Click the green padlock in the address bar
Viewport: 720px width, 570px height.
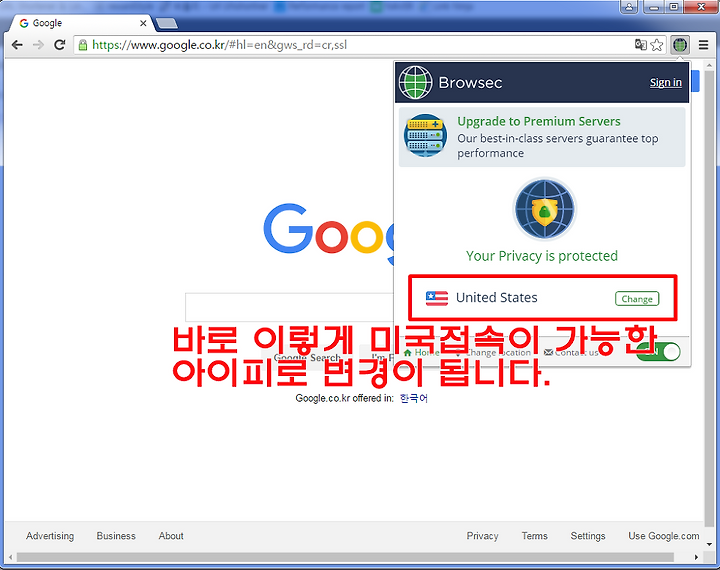(x=83, y=45)
